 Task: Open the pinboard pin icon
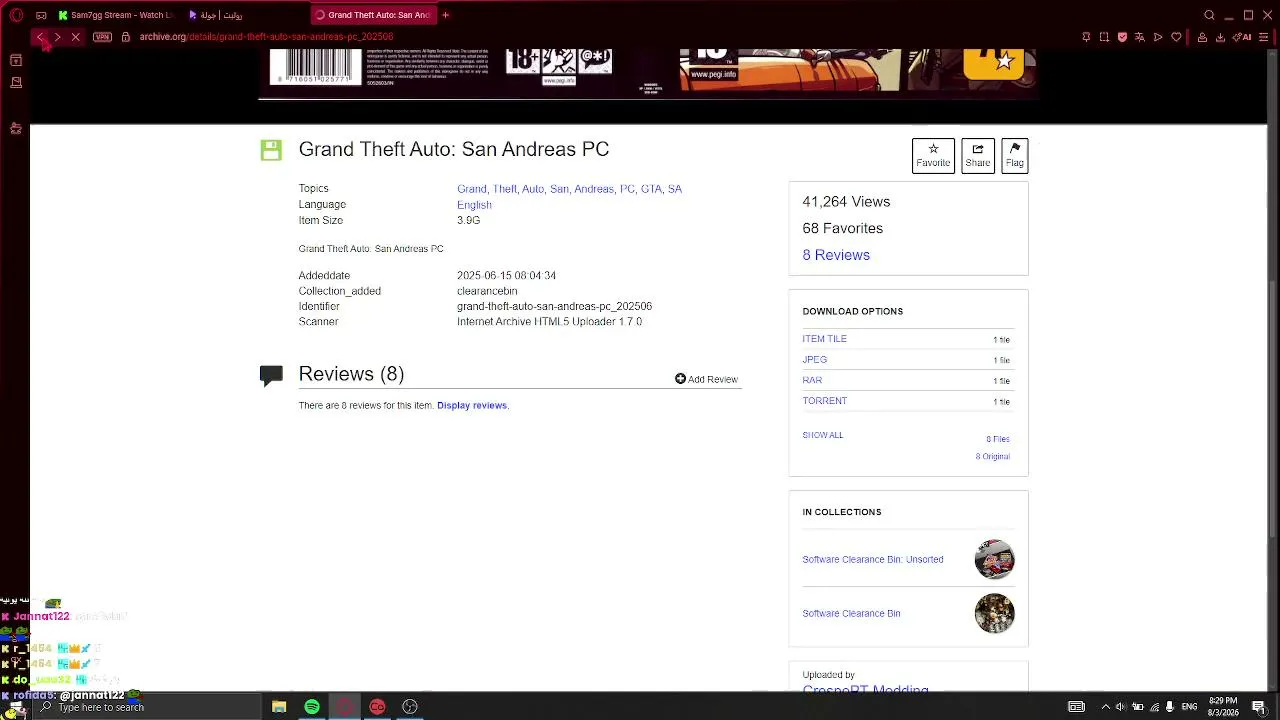pos(1086,37)
